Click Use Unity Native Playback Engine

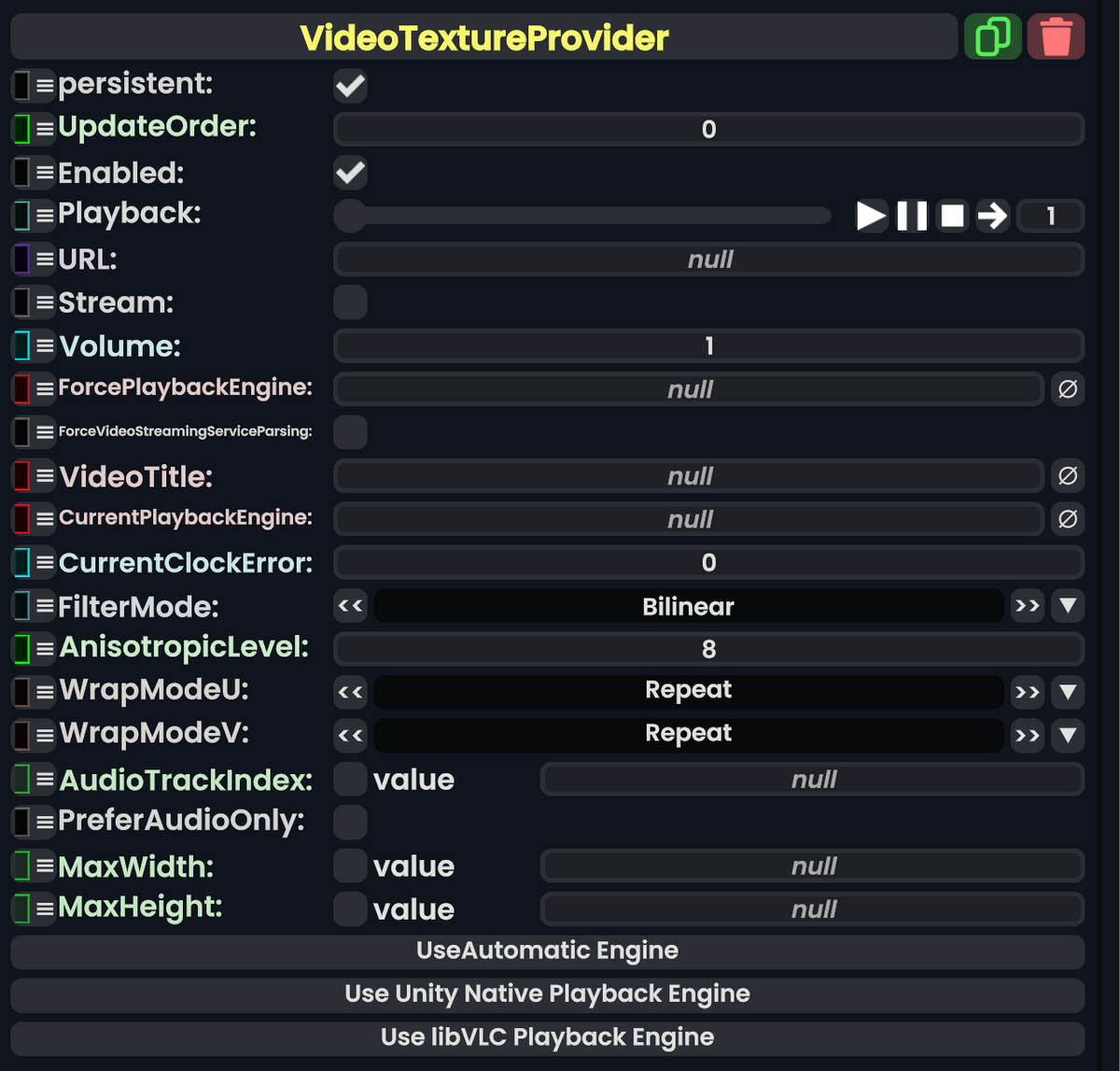[548, 993]
